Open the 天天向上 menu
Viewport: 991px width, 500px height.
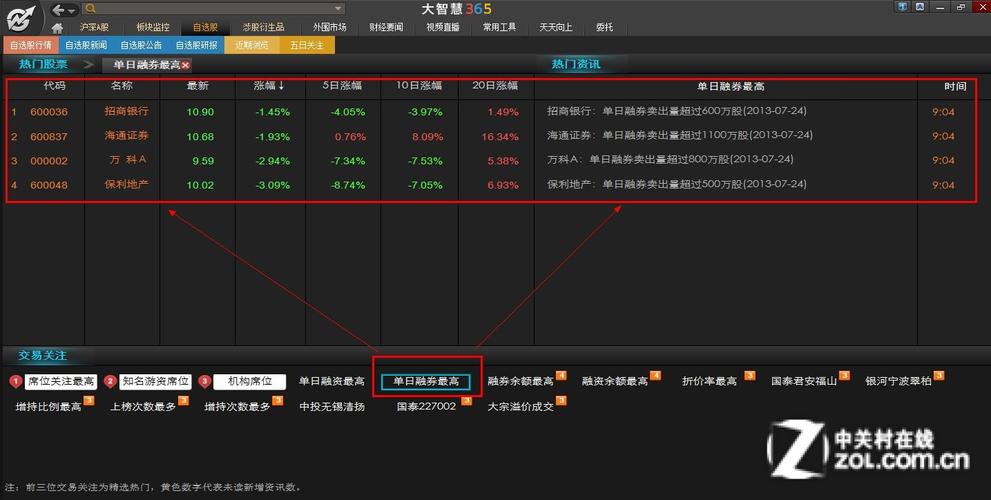[x=556, y=27]
